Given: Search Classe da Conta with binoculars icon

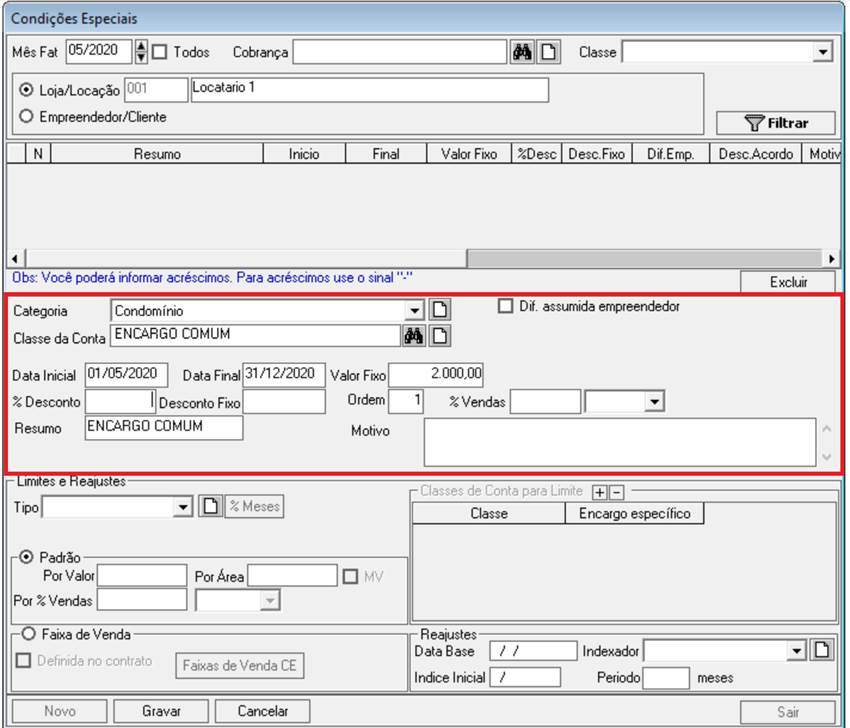Looking at the screenshot, I should click(x=413, y=336).
